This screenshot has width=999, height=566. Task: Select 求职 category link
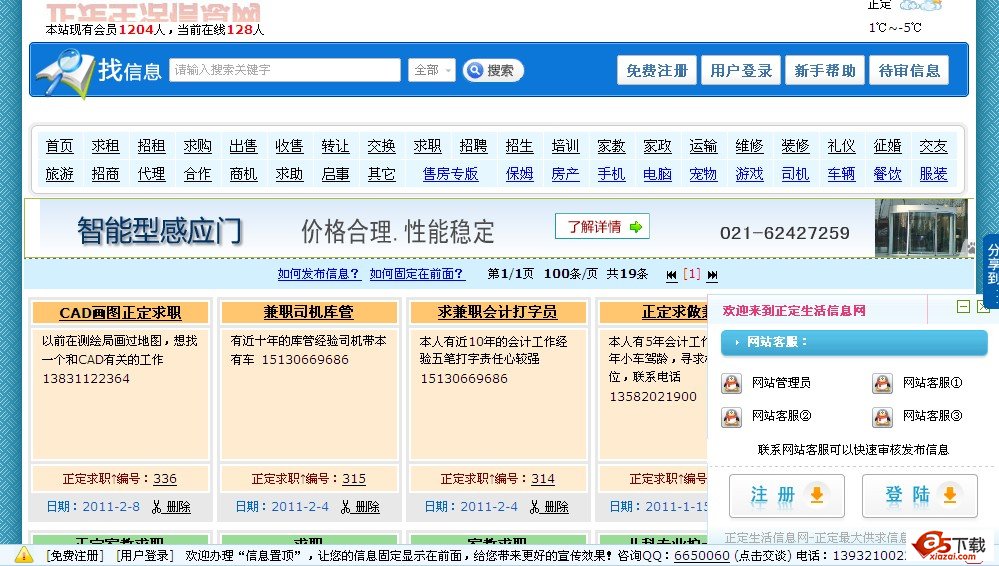coord(428,146)
